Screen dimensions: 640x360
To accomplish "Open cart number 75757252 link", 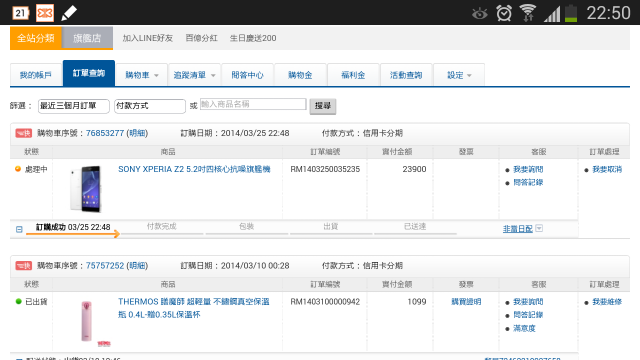I will pyautogui.click(x=105, y=266).
